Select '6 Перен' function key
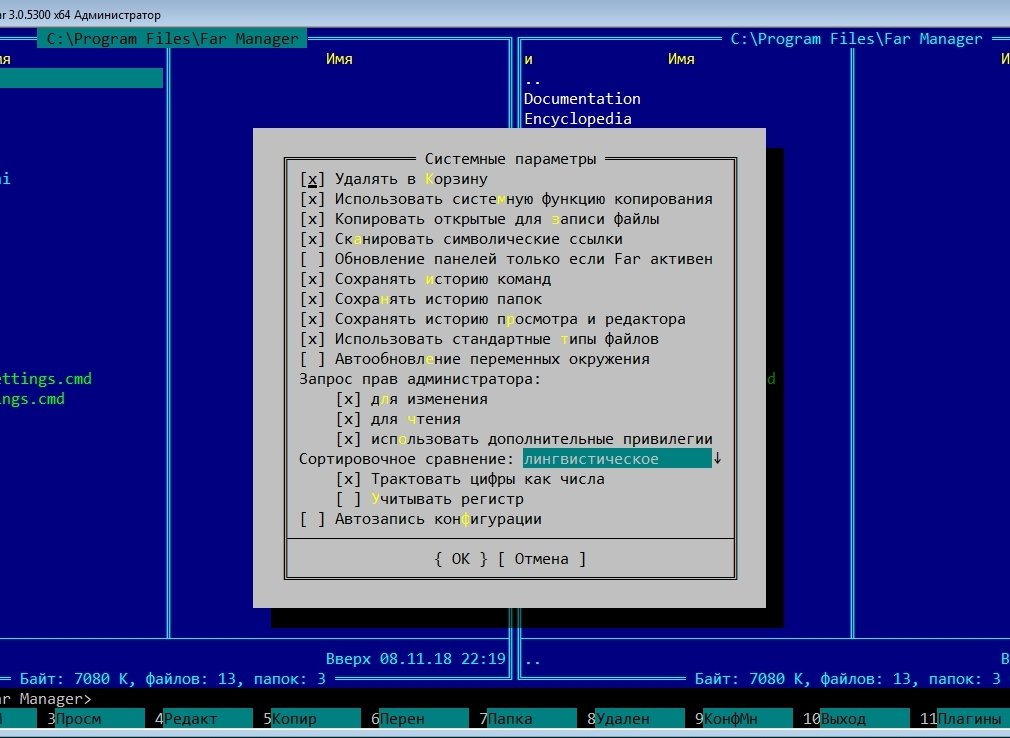Viewport: 1010px width, 738px height. click(420, 718)
